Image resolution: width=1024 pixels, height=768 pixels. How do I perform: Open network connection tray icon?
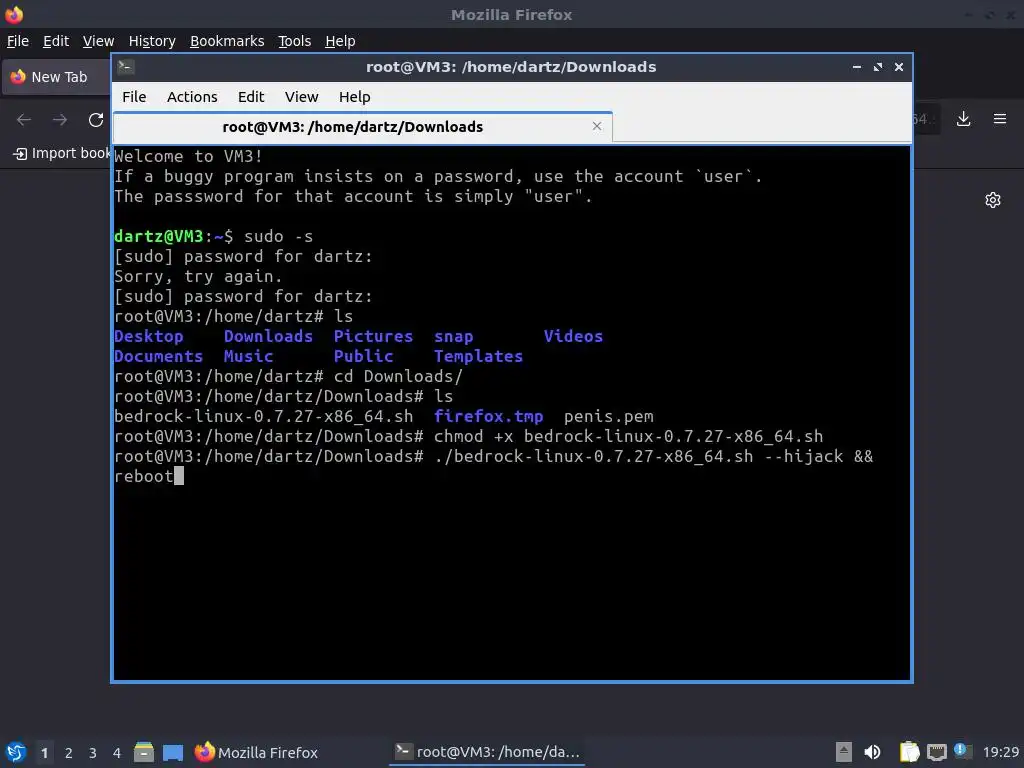coord(936,752)
